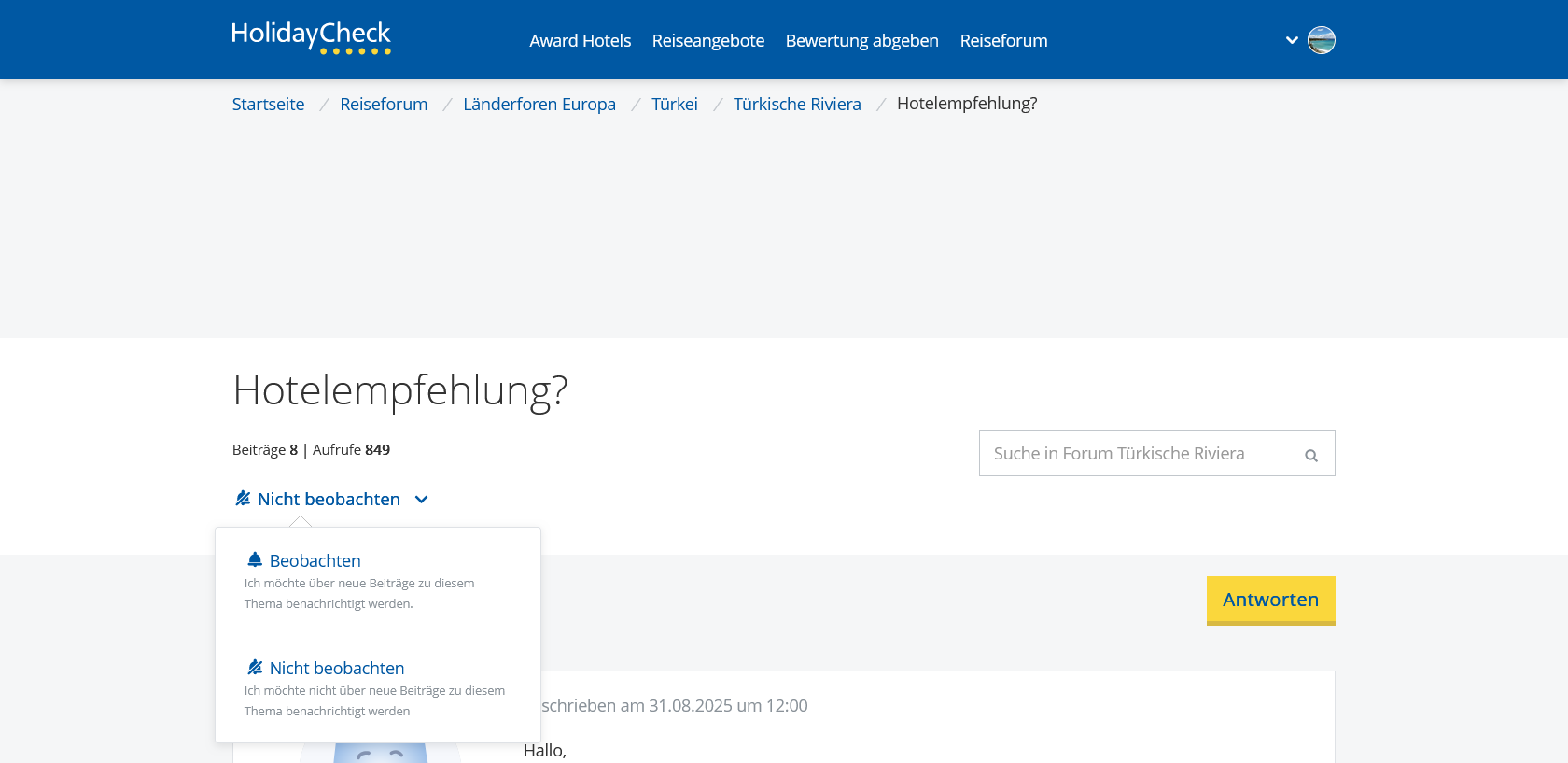The image size is (1568, 763).
Task: Click the bell icon next to Beobachten
Action: pyautogui.click(x=255, y=559)
